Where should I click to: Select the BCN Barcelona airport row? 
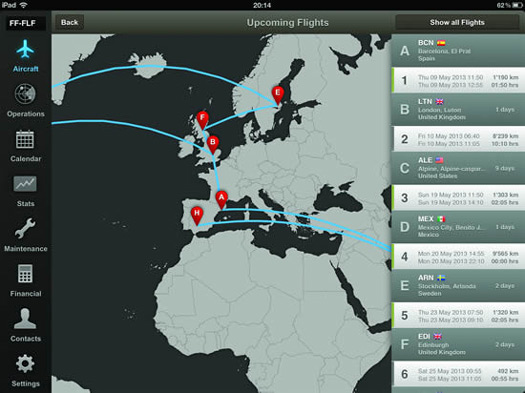(458, 50)
